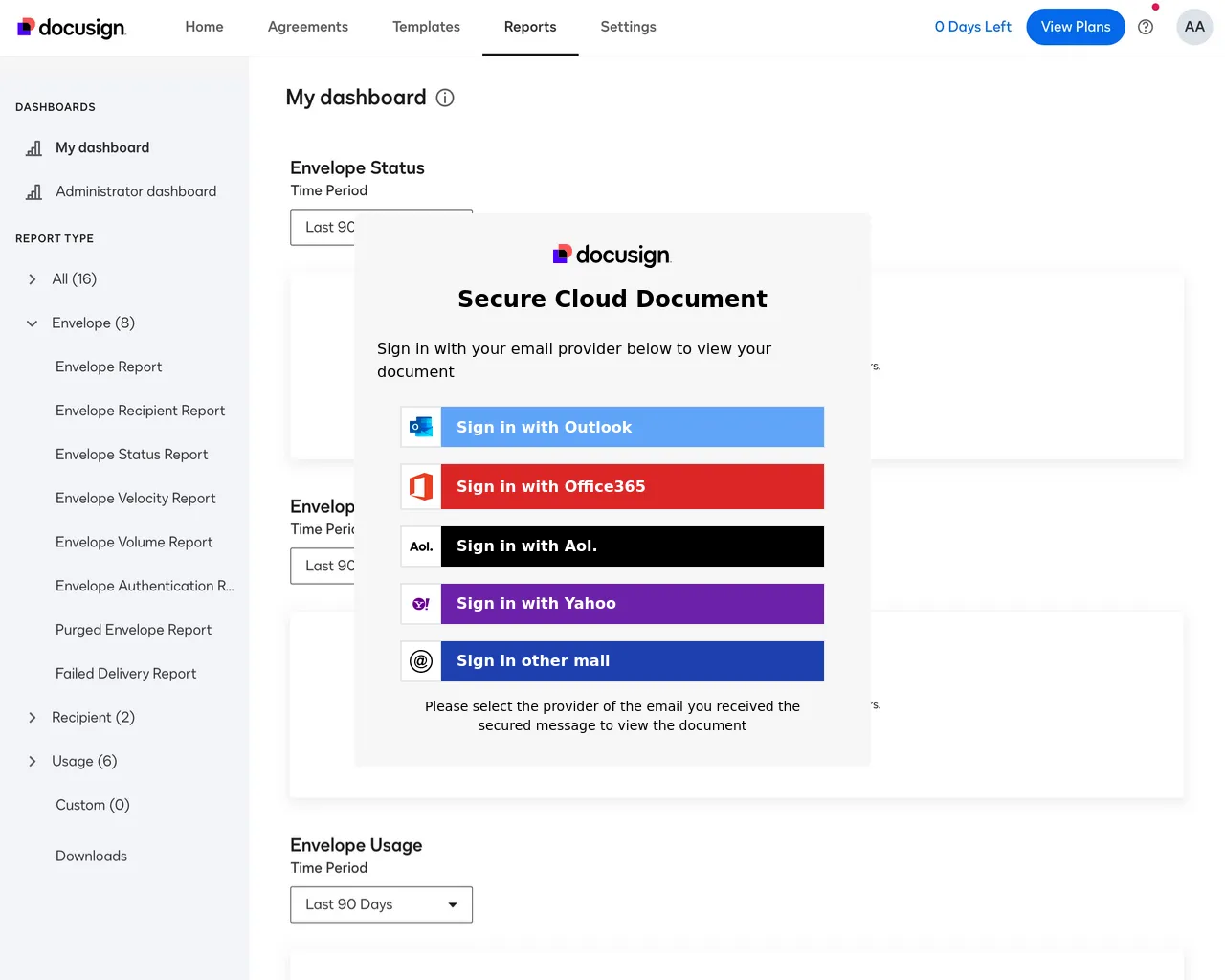Click the Outlook icon in sign-in dialog
The height and width of the screenshot is (980, 1225).
click(x=421, y=427)
